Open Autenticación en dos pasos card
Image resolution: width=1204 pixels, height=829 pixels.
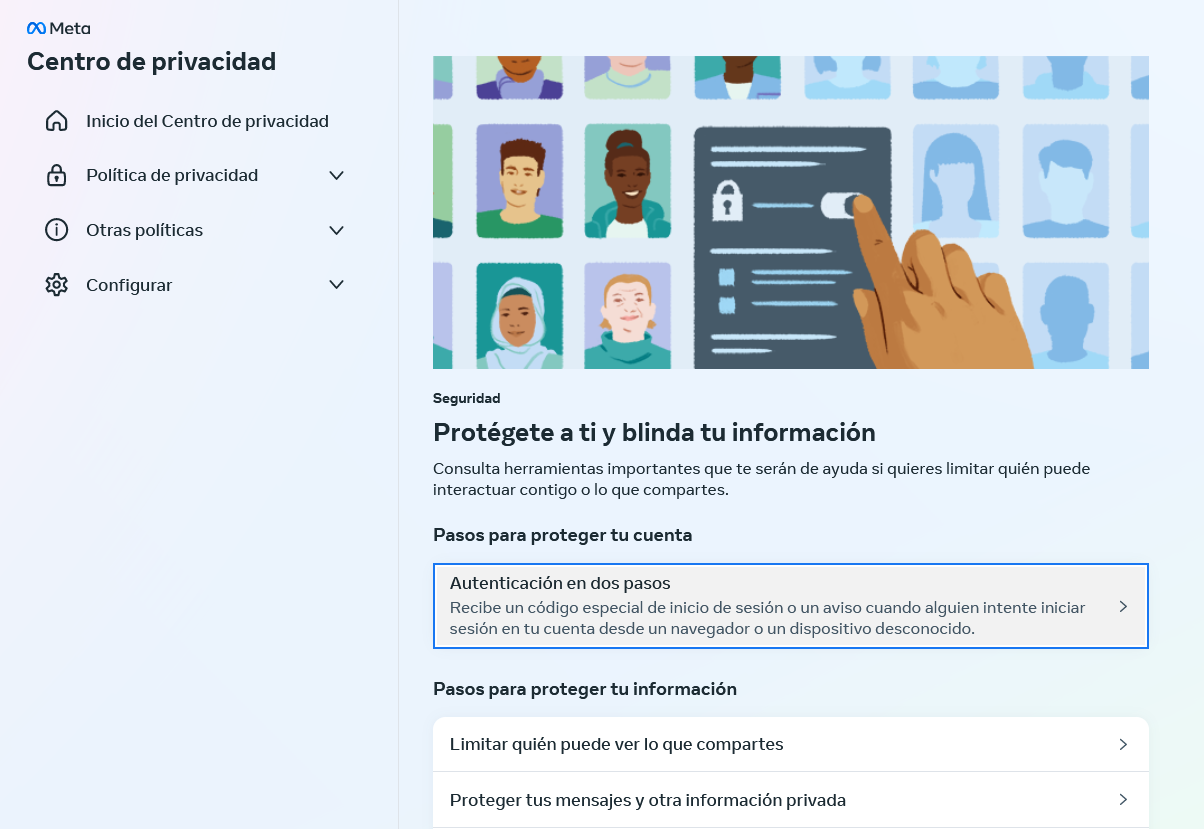(x=791, y=606)
